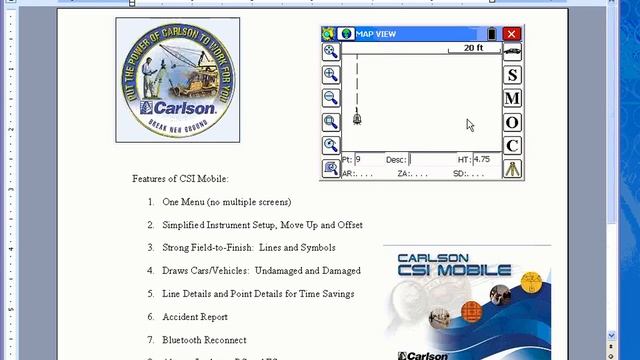Zoom out with minus magnifier icon

pos(331,98)
